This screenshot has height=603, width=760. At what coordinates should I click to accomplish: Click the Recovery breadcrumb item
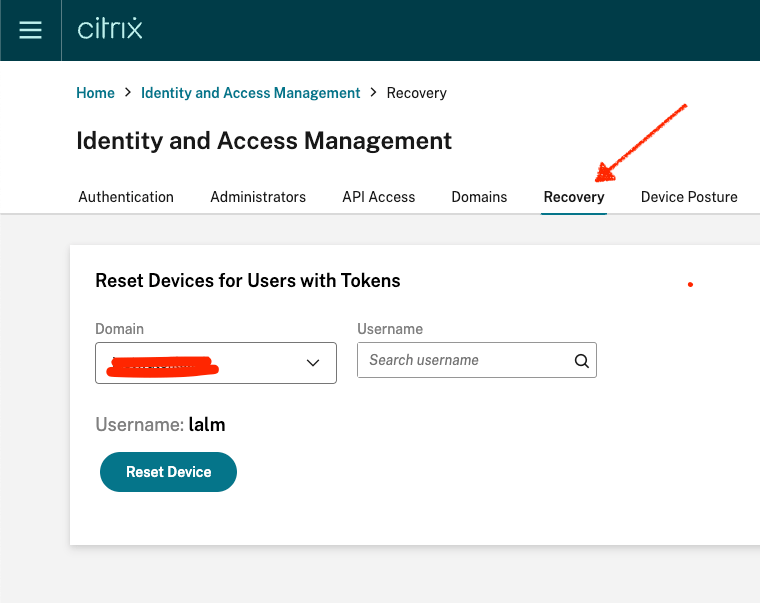[416, 93]
